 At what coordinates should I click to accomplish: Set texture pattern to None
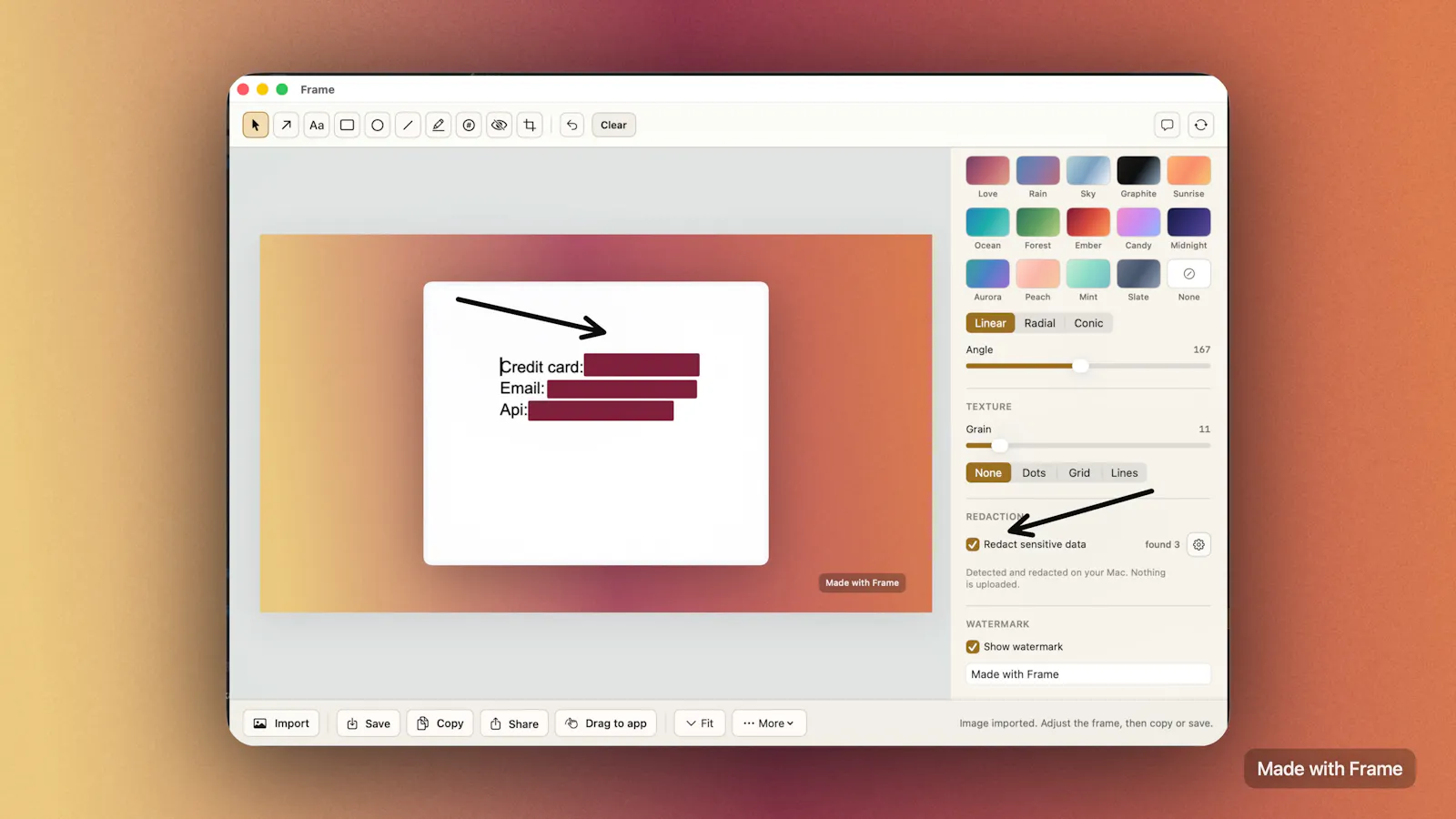click(x=988, y=473)
